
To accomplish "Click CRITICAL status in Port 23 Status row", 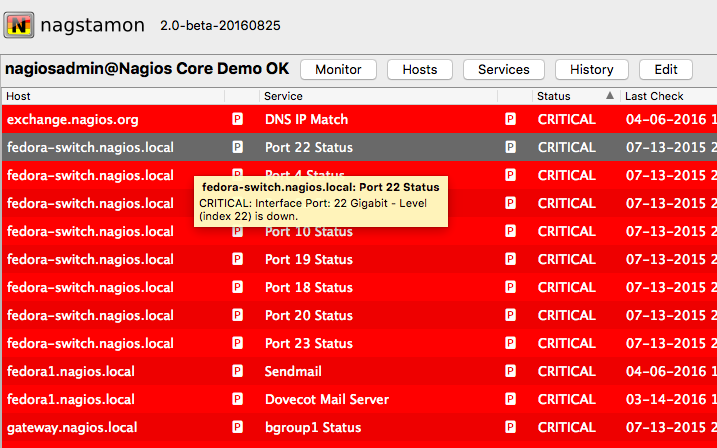I will [x=566, y=343].
